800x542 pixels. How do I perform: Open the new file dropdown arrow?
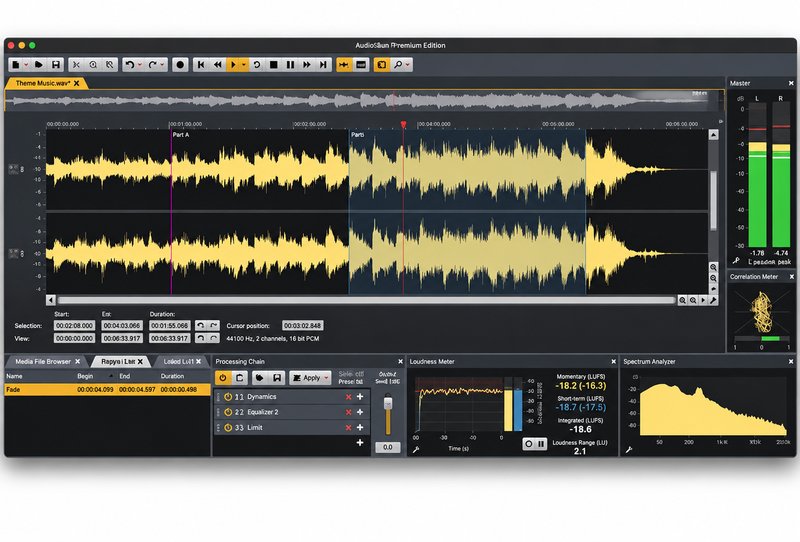point(26,65)
